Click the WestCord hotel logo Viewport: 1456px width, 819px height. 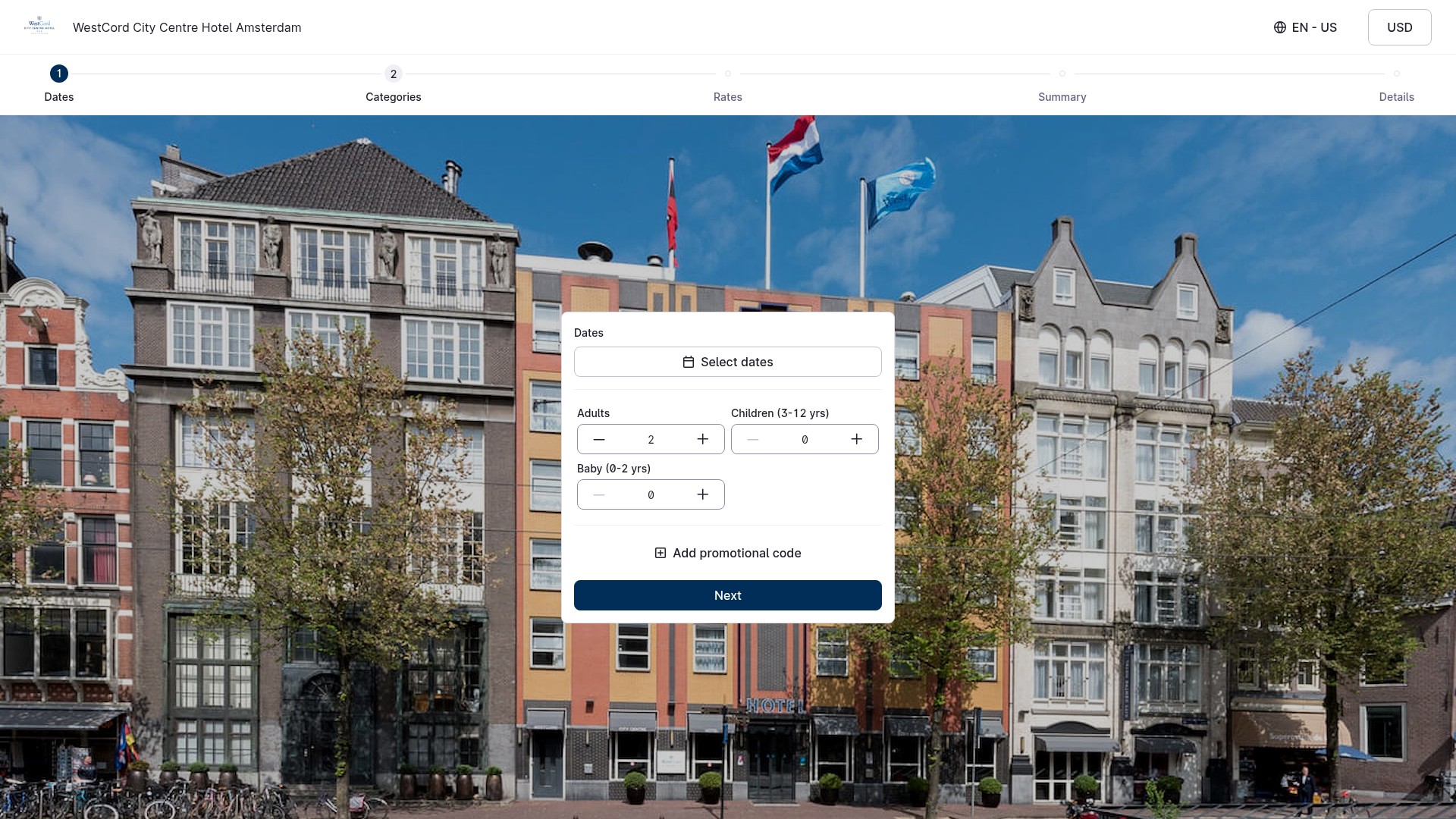coord(39,27)
